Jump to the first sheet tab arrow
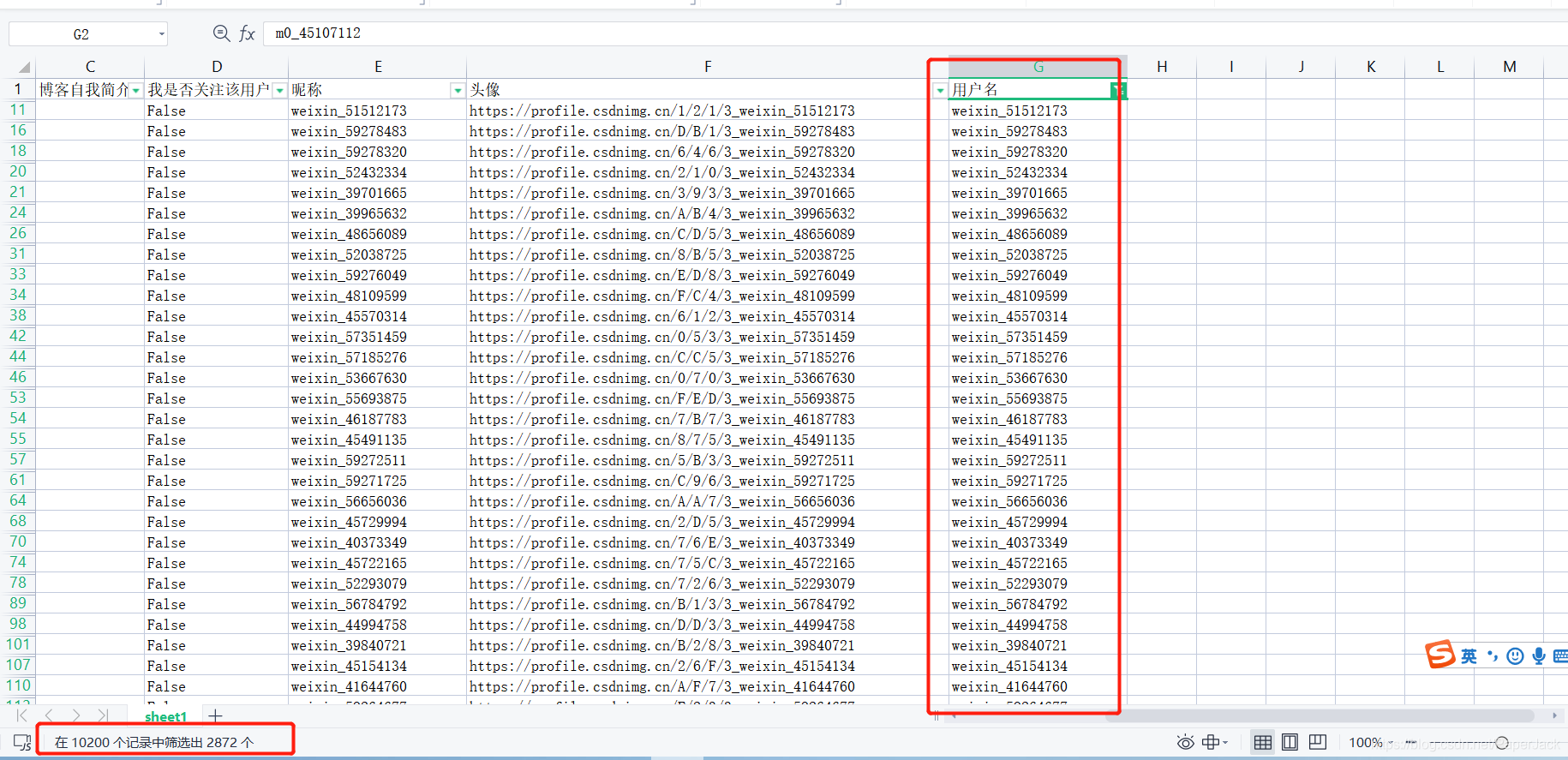The width and height of the screenshot is (1568, 760). (x=21, y=715)
